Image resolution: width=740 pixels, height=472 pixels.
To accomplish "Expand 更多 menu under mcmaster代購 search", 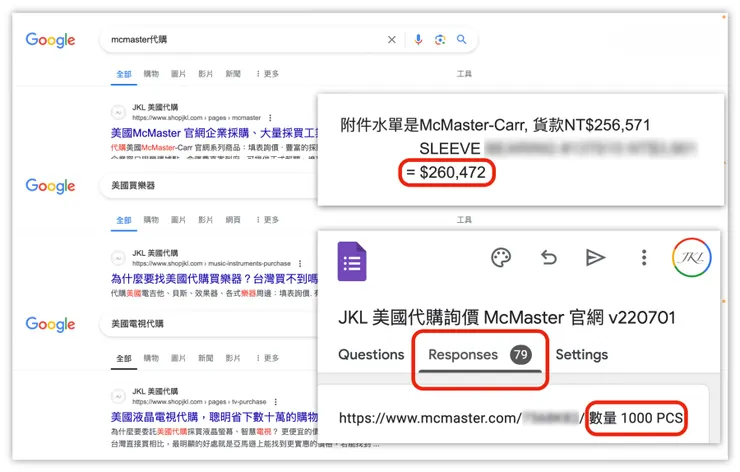I will pyautogui.click(x=267, y=74).
